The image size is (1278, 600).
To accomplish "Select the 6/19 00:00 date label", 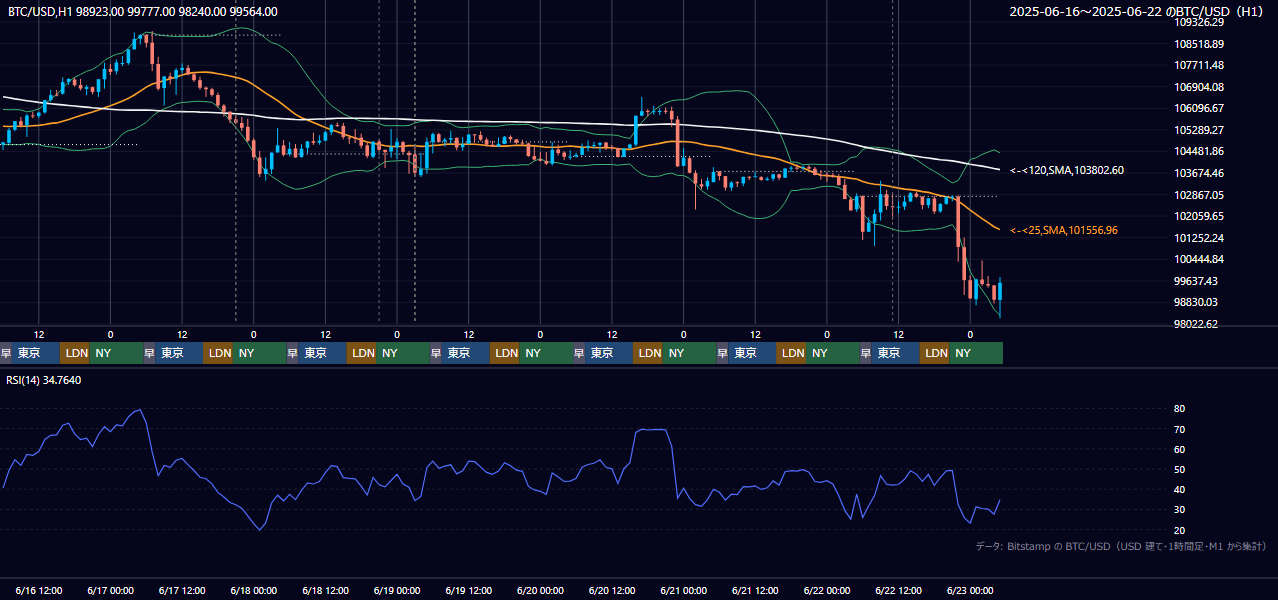I will tap(397, 590).
